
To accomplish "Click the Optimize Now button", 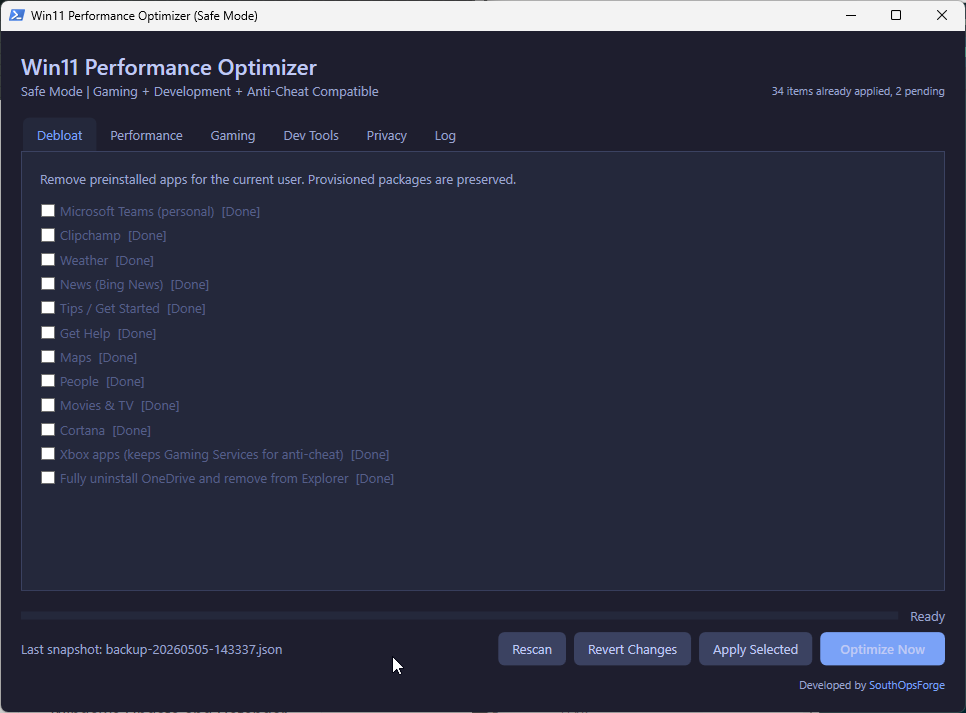I will coord(882,649).
